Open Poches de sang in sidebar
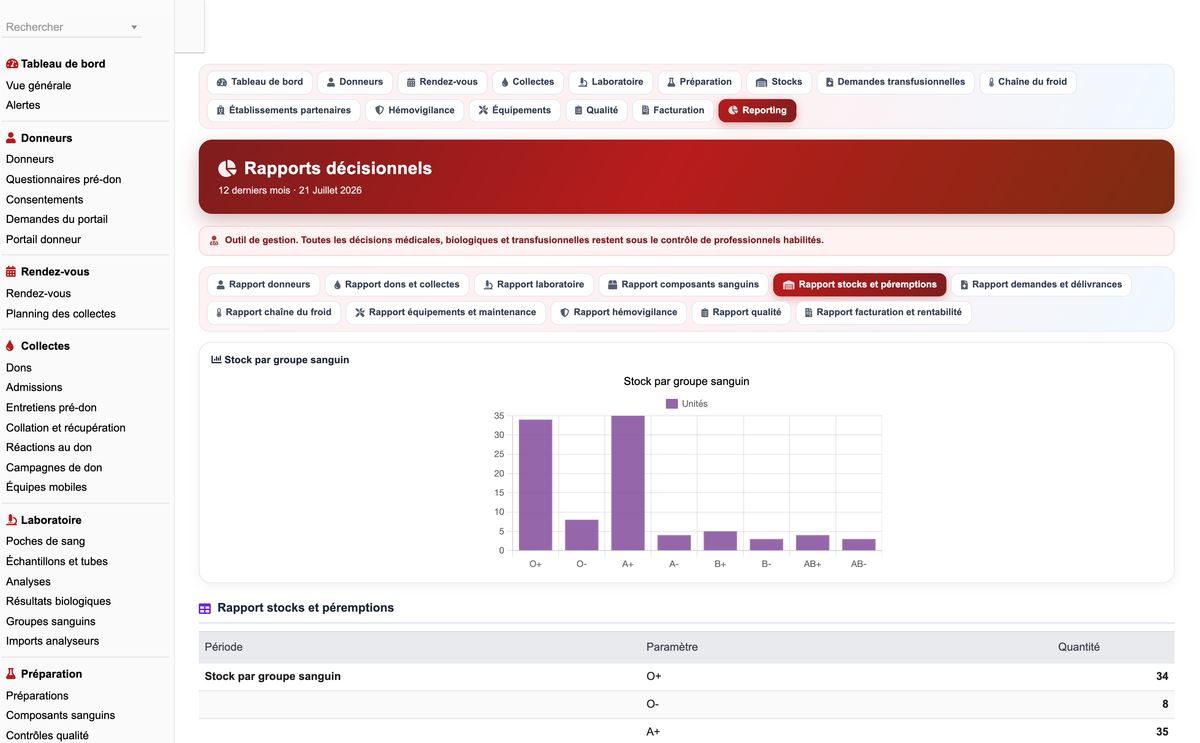Image resolution: width=1200 pixels, height=743 pixels. pos(46,542)
